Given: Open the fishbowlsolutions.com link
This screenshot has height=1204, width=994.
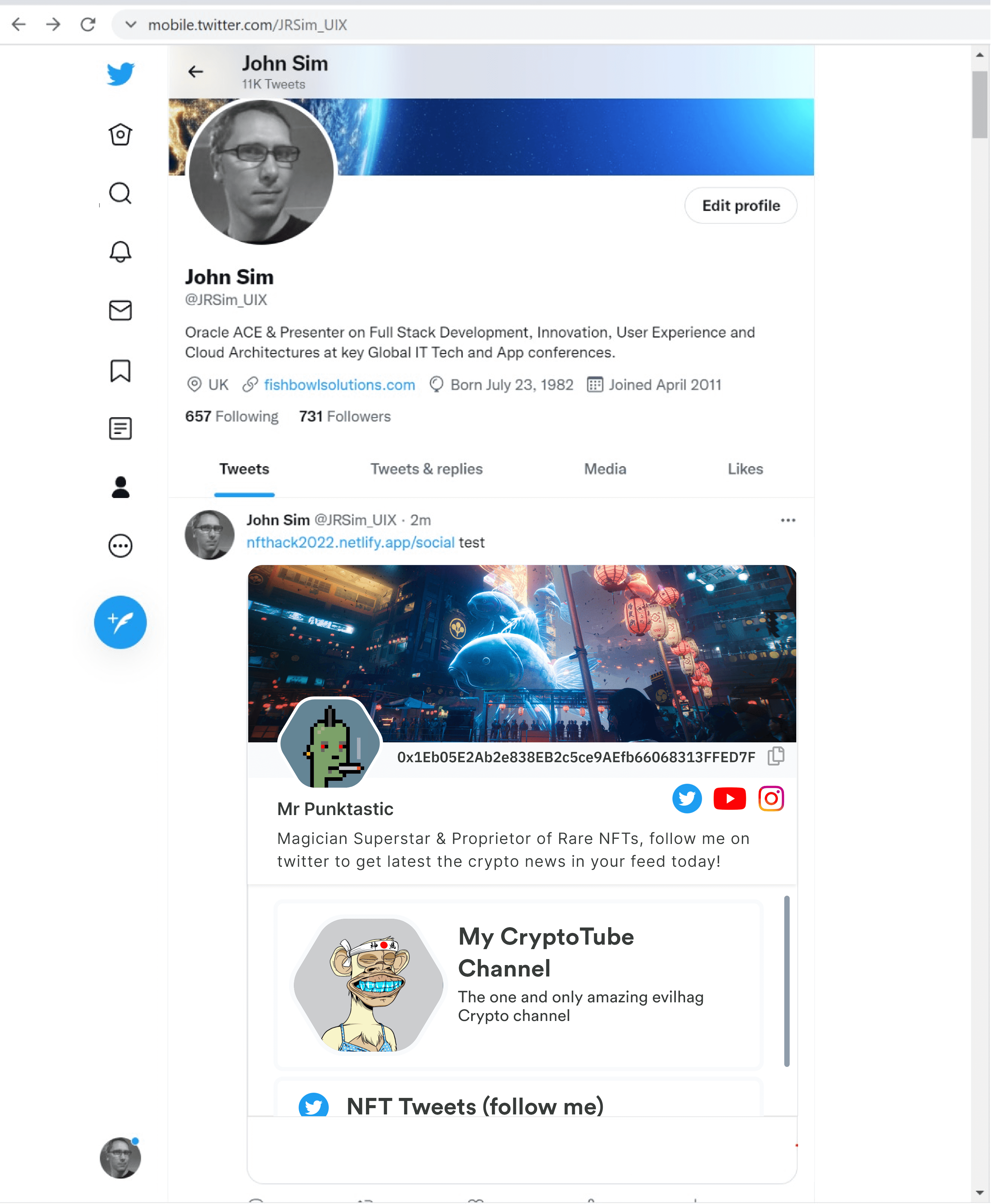Looking at the screenshot, I should 340,385.
